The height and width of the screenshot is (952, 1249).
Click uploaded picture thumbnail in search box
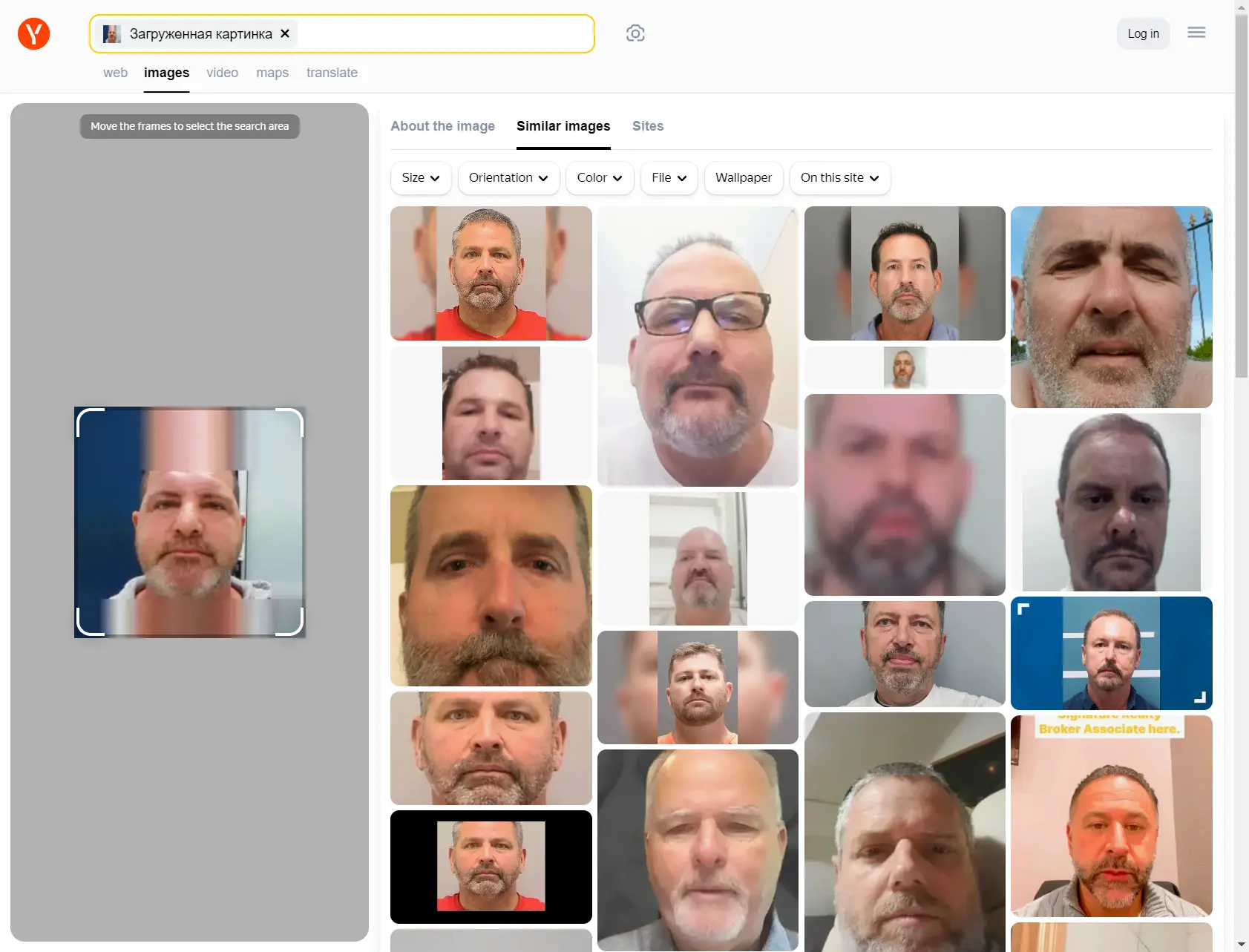click(112, 34)
